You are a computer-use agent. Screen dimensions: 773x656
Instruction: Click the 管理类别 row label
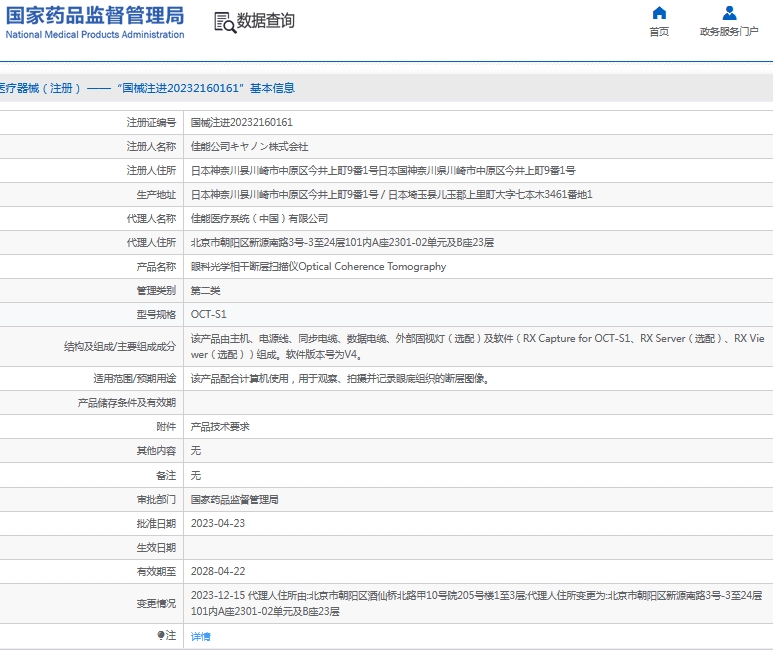(x=156, y=290)
